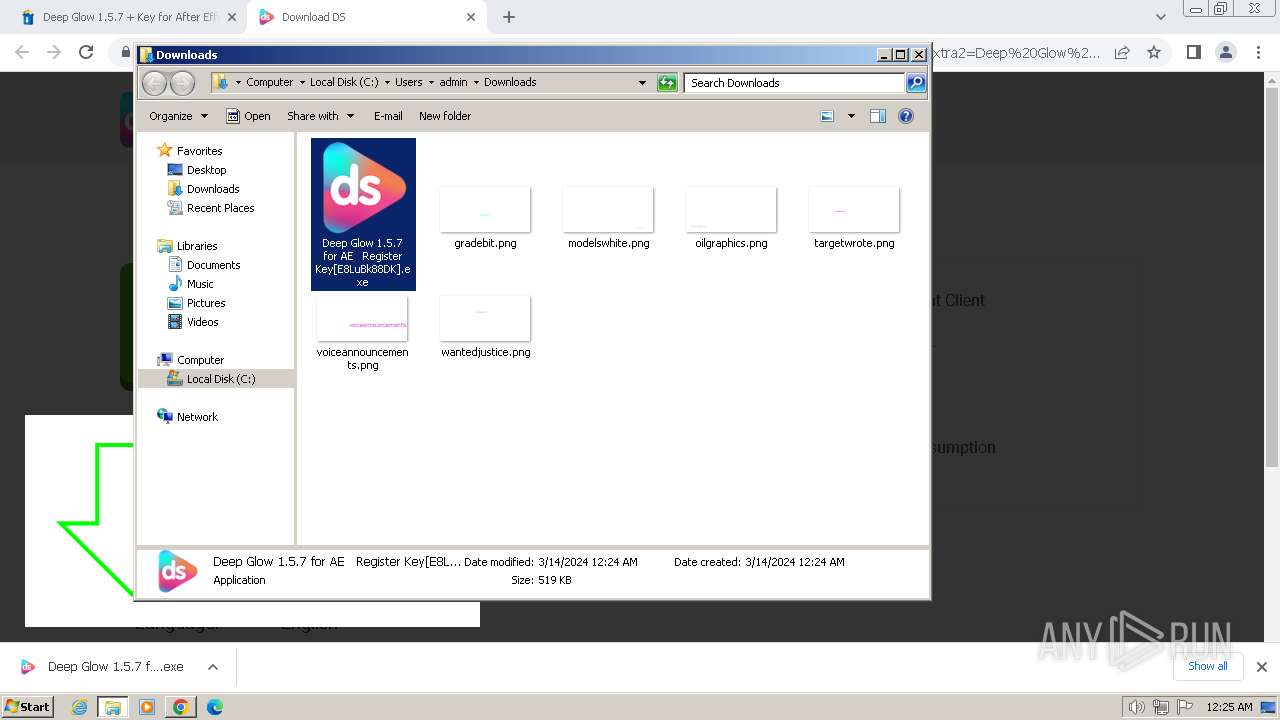Select voiceannouncements.png file
The image size is (1280, 720).
(x=362, y=333)
